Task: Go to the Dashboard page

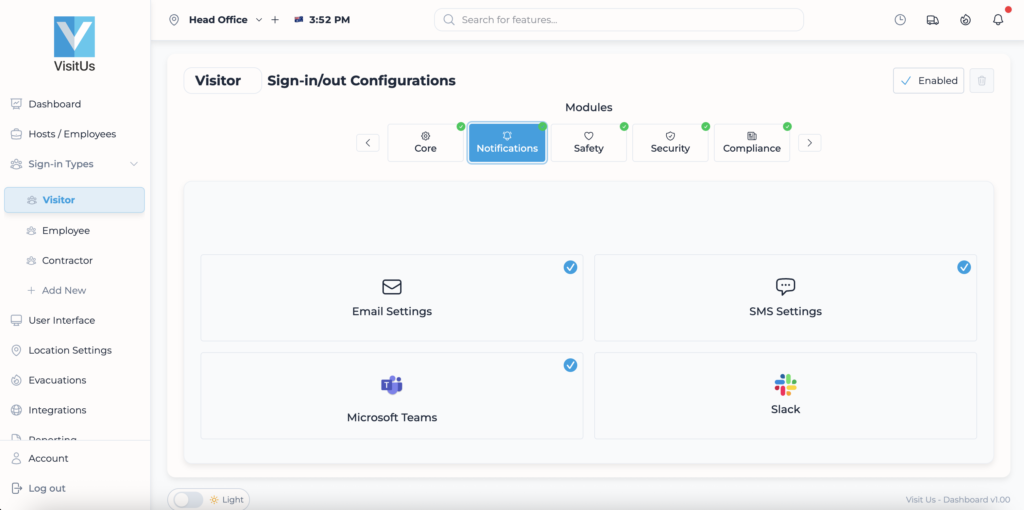Action: pyautogui.click(x=55, y=104)
